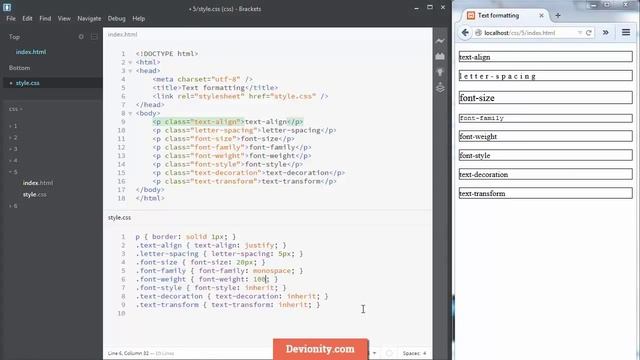Screen dimensions: 640x360
Task: Click the text-align paragraph in browser
Action: [546, 57]
